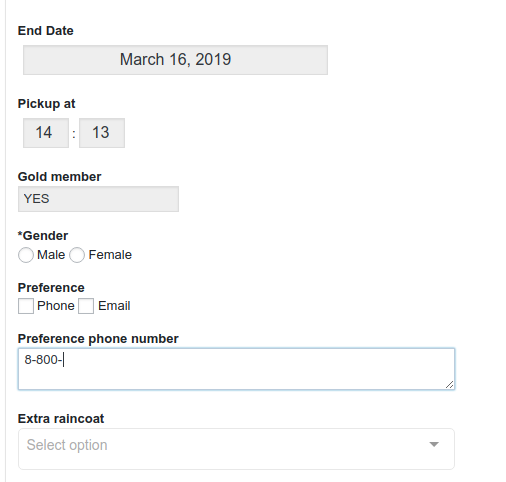Click the Preference phone number label

98,339
